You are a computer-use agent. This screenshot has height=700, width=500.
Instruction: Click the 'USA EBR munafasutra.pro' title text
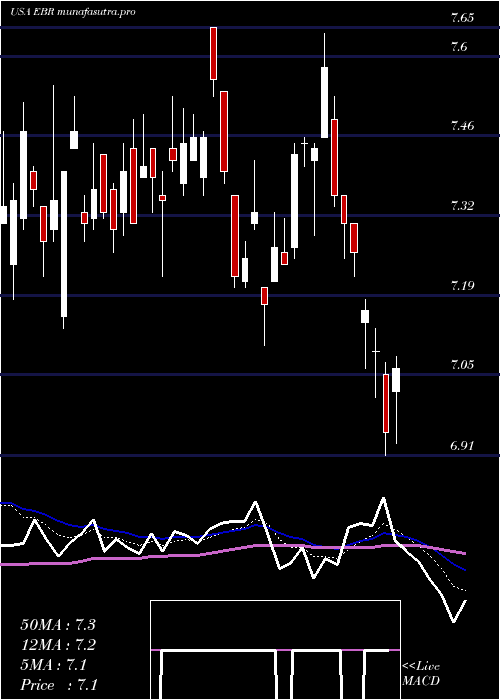tap(72, 12)
